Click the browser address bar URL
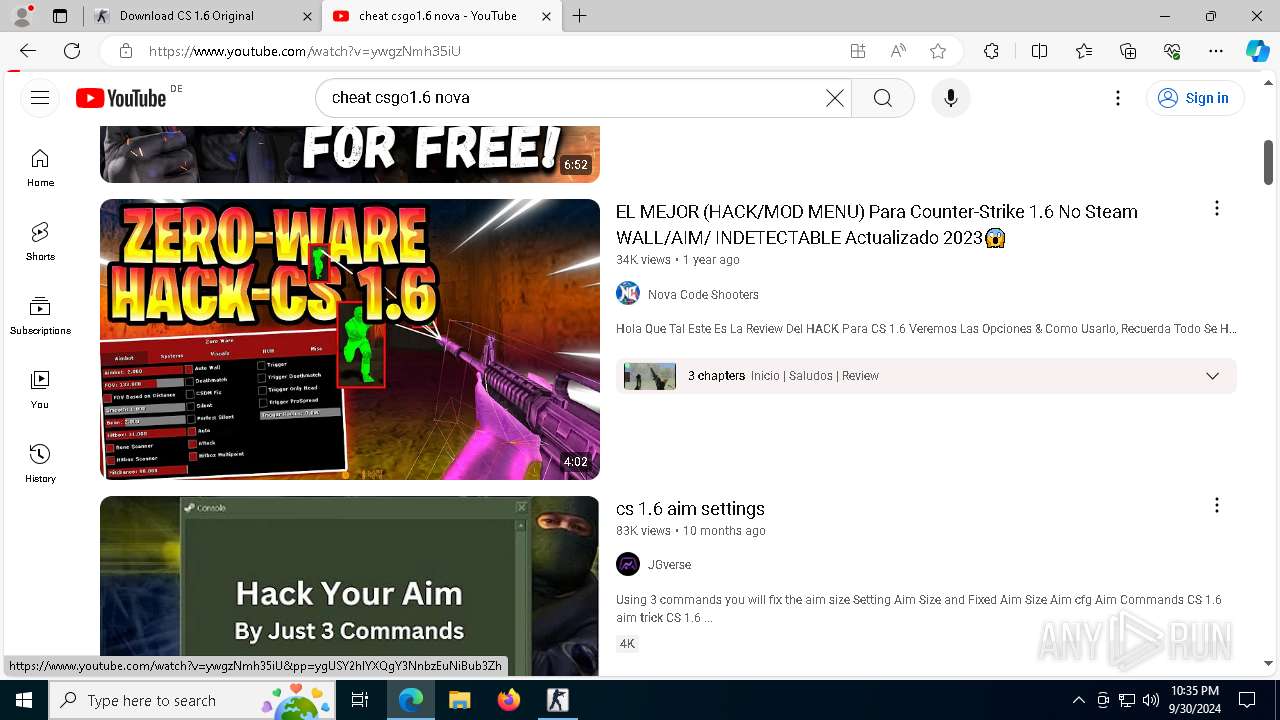1280x720 pixels. pyautogui.click(x=305, y=51)
